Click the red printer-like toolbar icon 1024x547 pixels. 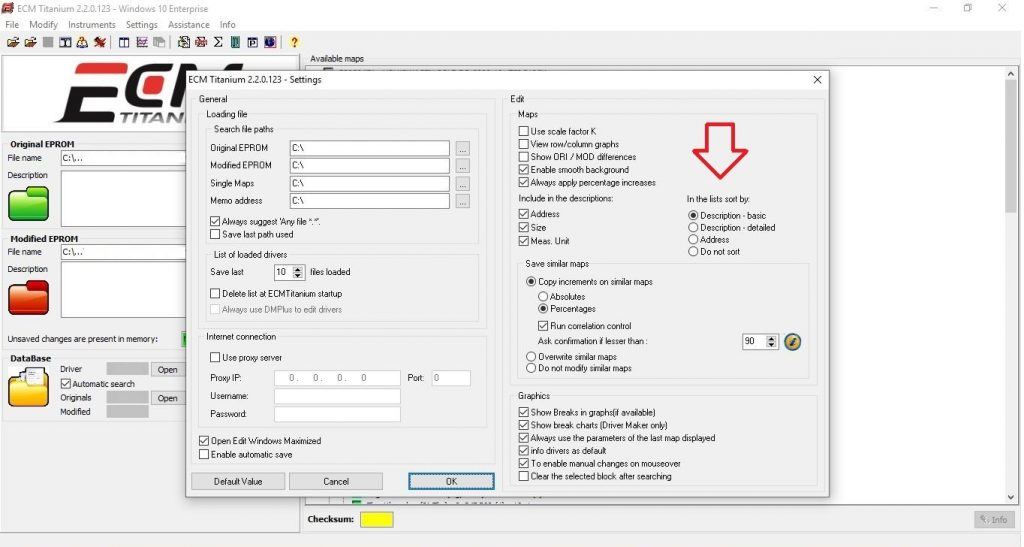[201, 42]
